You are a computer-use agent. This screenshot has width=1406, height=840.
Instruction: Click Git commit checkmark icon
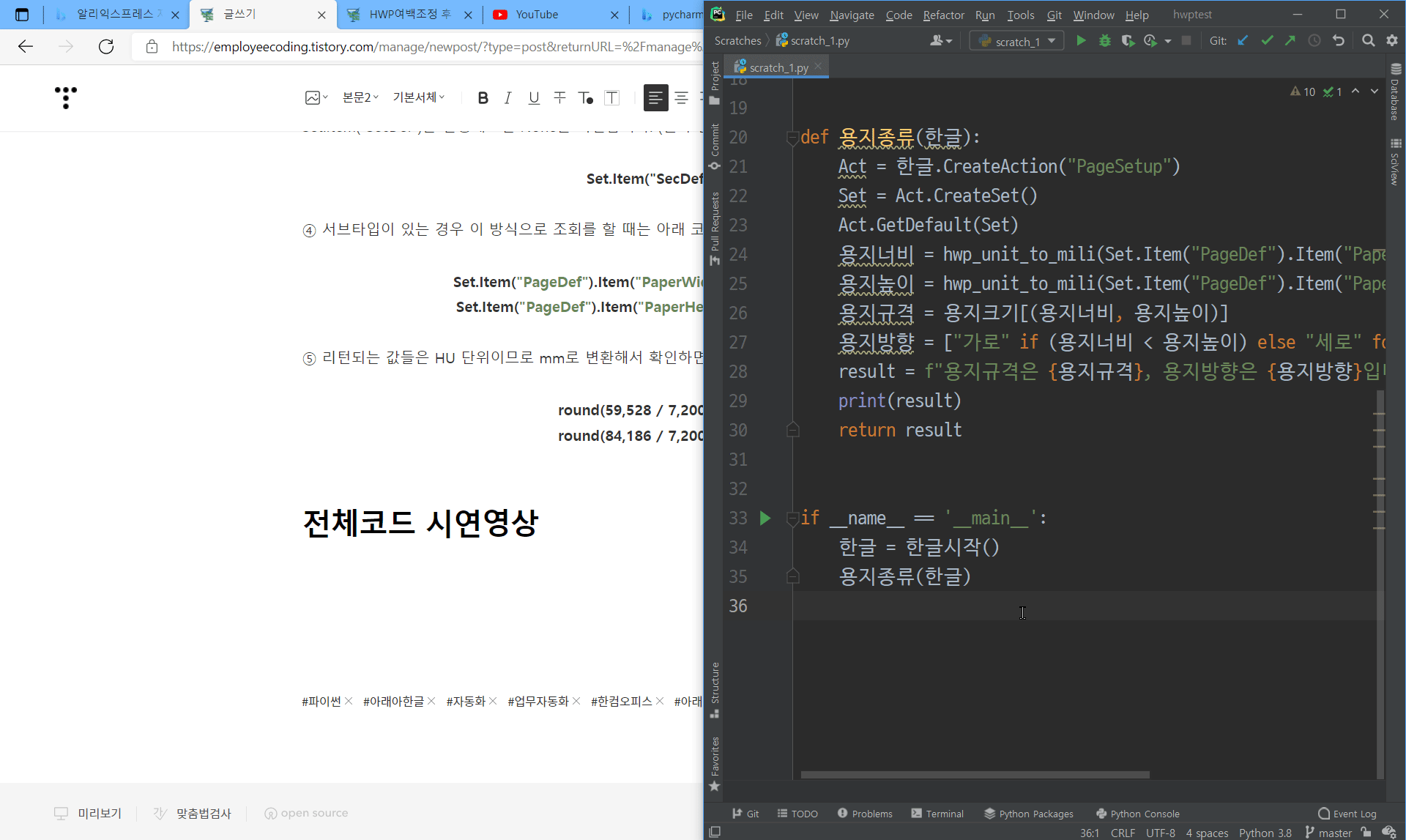pos(1267,41)
